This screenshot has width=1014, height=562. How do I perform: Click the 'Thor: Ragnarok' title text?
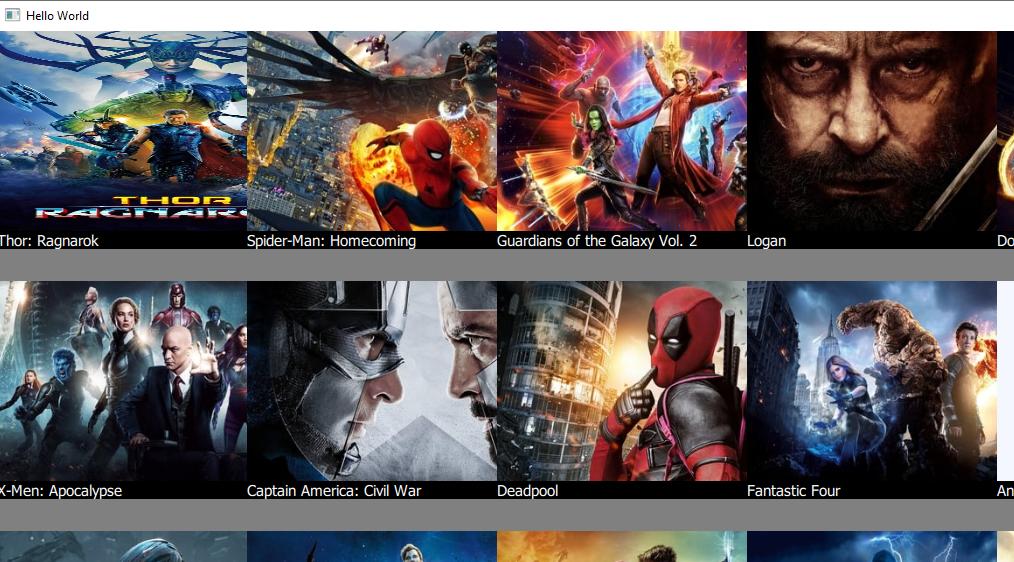pos(49,241)
